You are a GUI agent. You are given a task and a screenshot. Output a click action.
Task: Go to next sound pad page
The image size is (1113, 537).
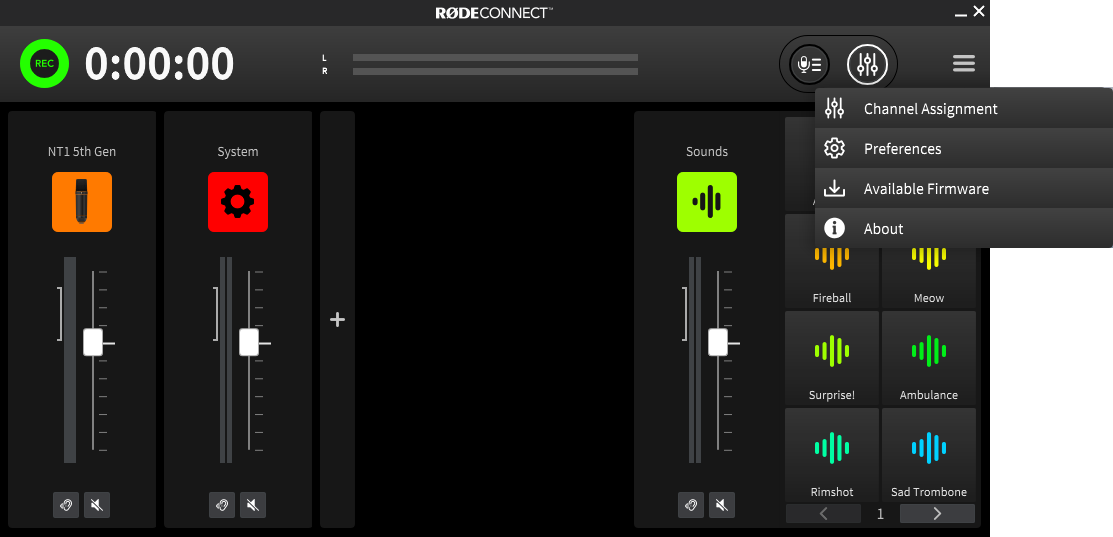(x=937, y=514)
